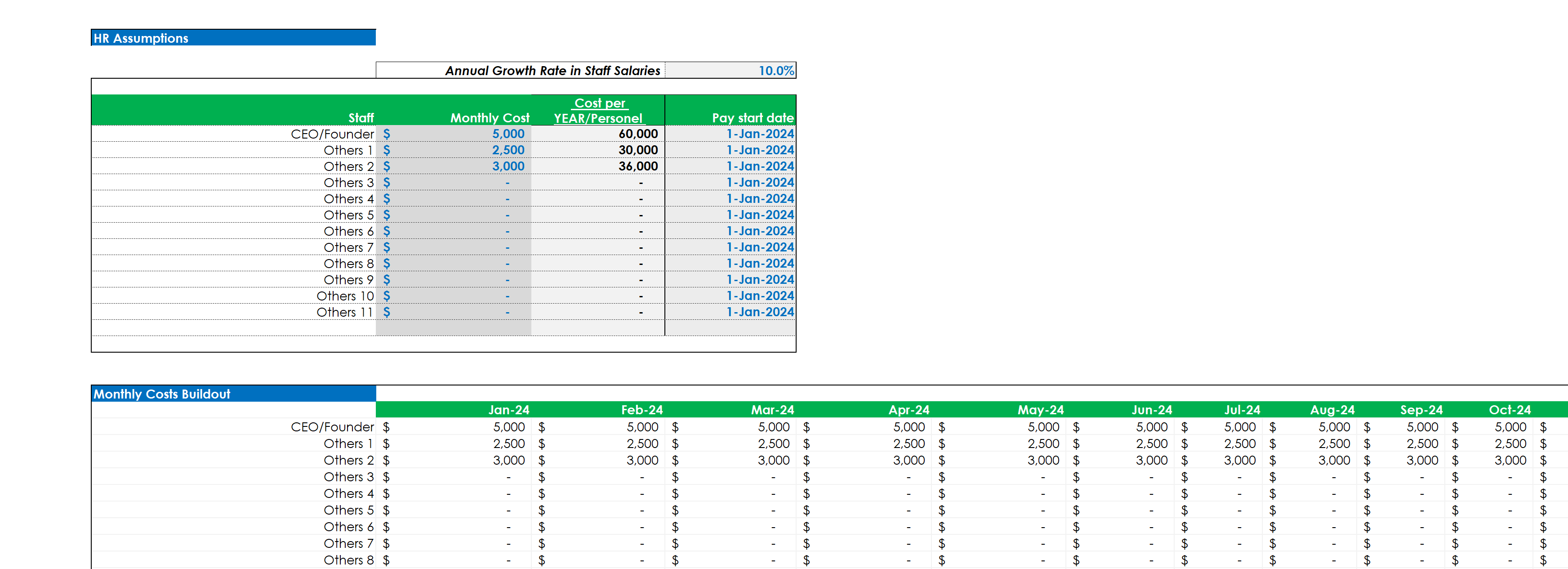
Task: Click the CEO/Founder label in assumptions table
Action: point(332,134)
